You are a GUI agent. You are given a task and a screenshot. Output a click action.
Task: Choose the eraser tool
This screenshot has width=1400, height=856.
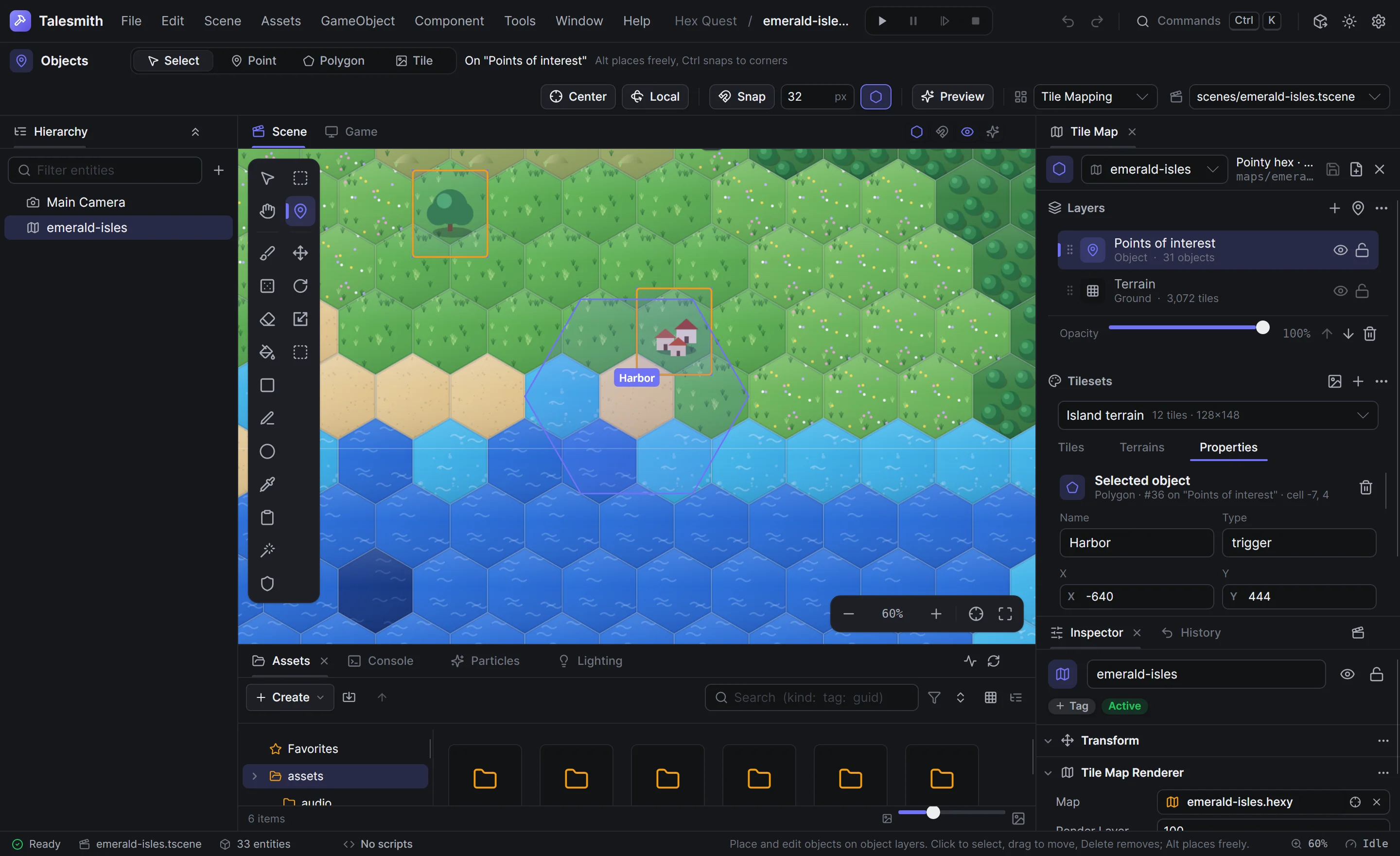coord(267,319)
